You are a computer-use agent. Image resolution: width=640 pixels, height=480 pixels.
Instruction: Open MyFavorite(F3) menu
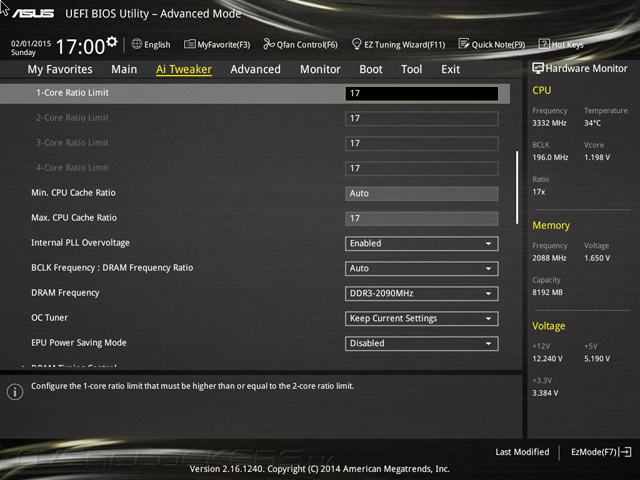coord(217,44)
